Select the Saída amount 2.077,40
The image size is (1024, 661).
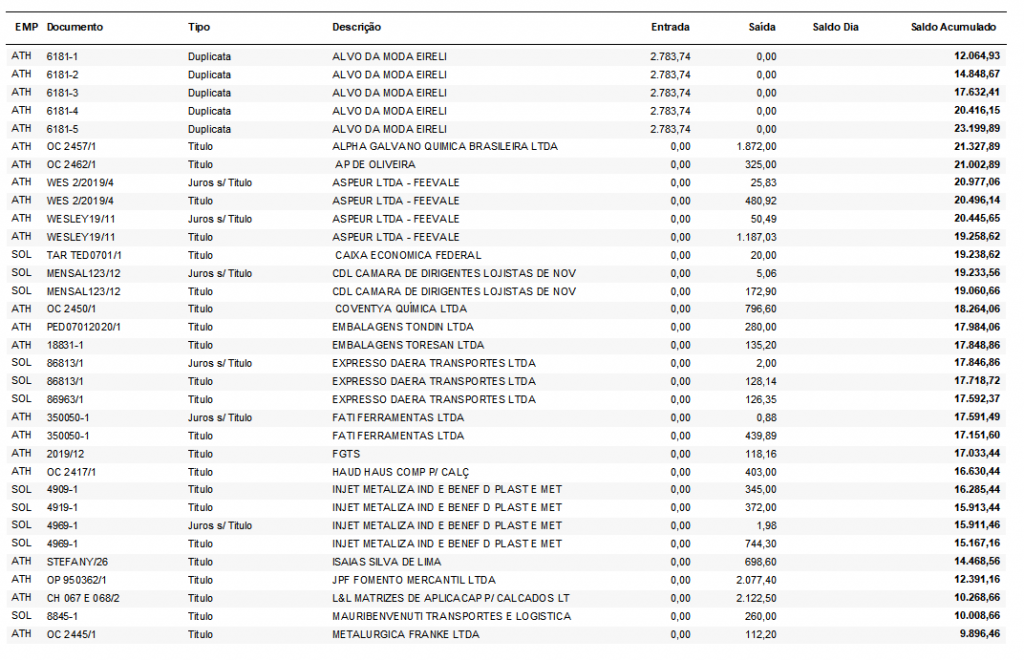point(755,579)
